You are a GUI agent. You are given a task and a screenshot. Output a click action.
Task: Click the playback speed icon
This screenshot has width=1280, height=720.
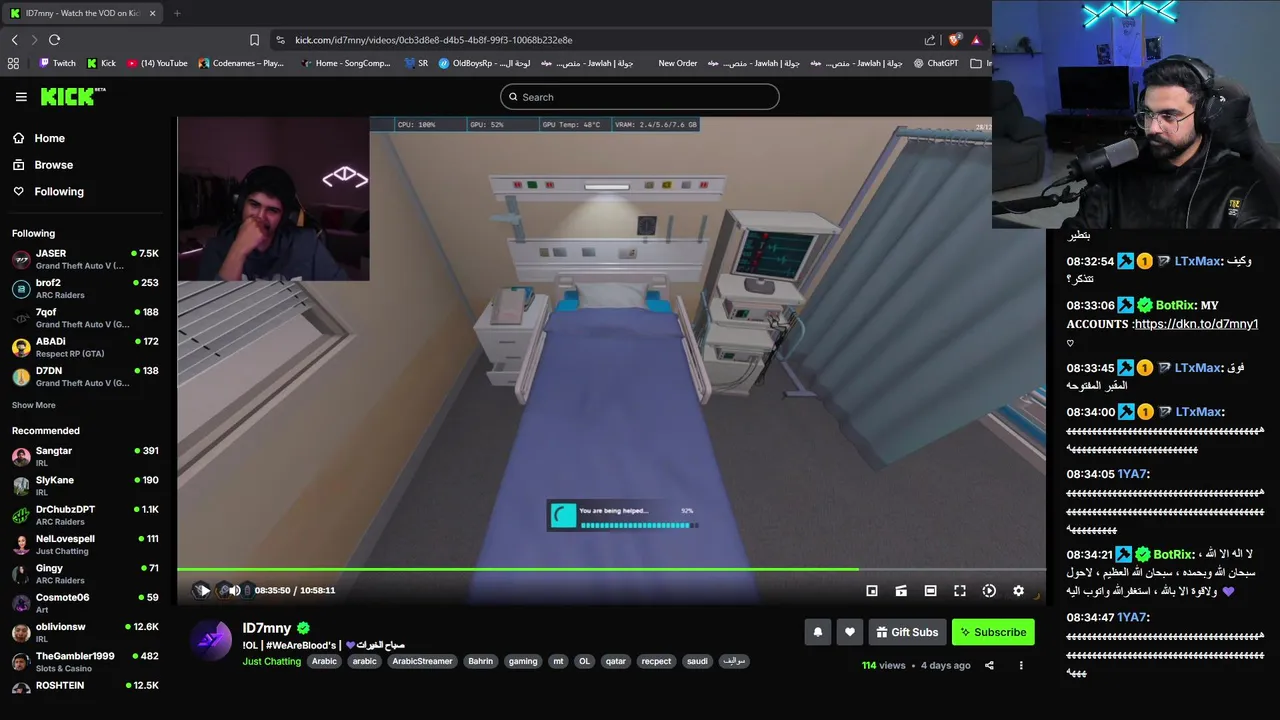point(989,591)
